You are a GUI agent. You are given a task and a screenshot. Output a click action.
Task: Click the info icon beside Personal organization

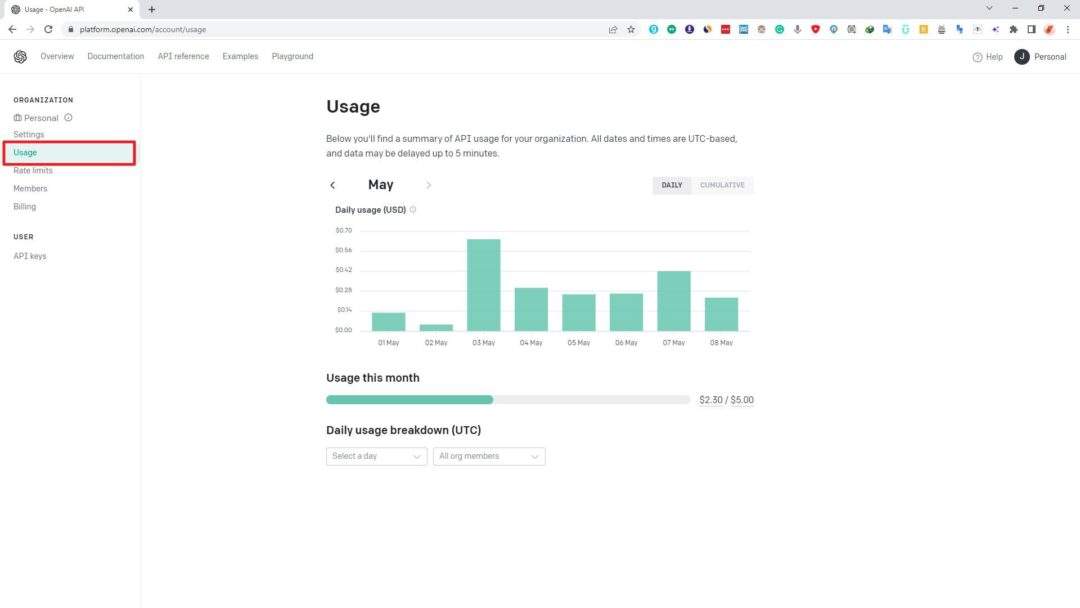pyautogui.click(x=68, y=118)
